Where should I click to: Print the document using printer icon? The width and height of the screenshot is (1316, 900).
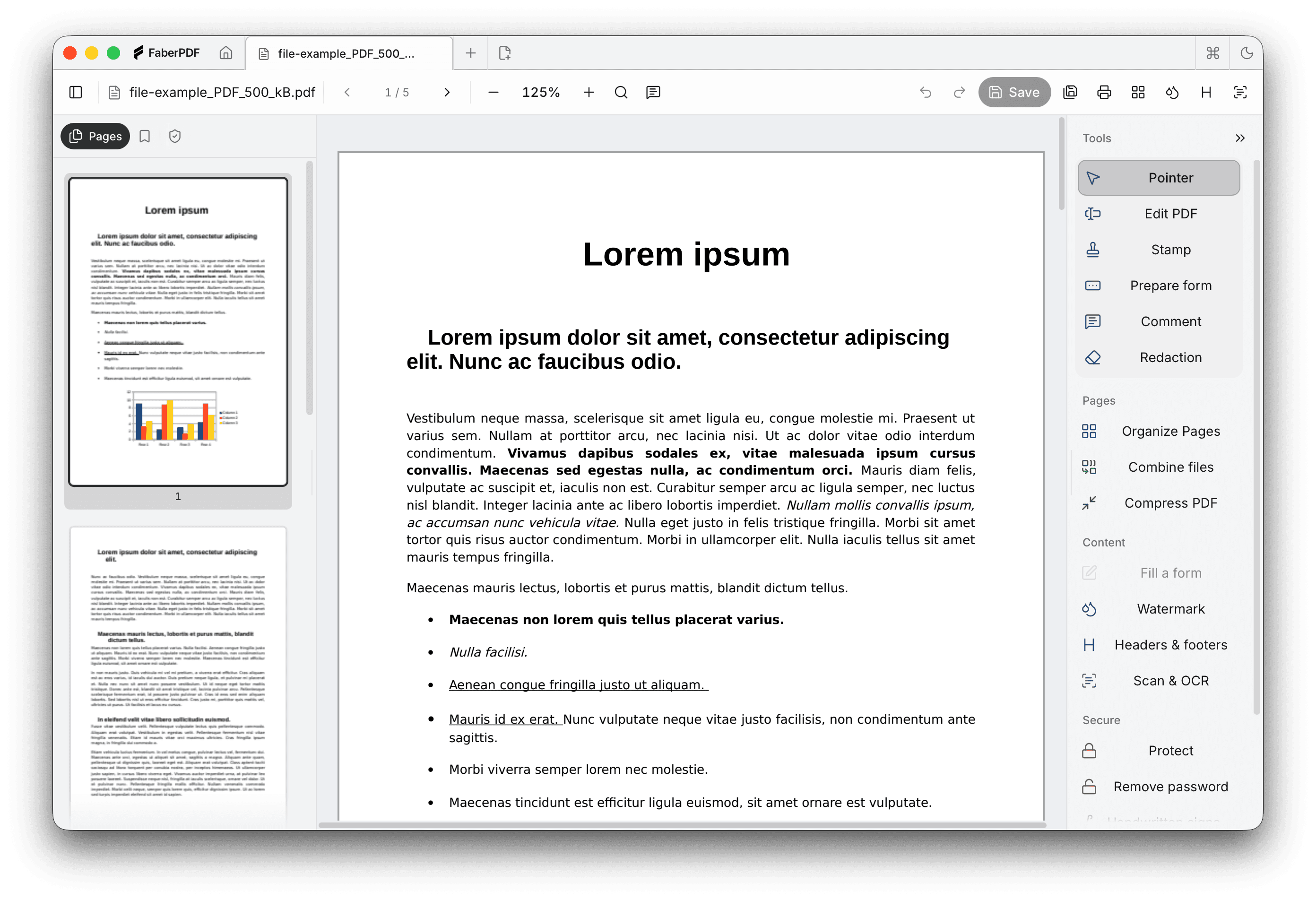pyautogui.click(x=1104, y=92)
